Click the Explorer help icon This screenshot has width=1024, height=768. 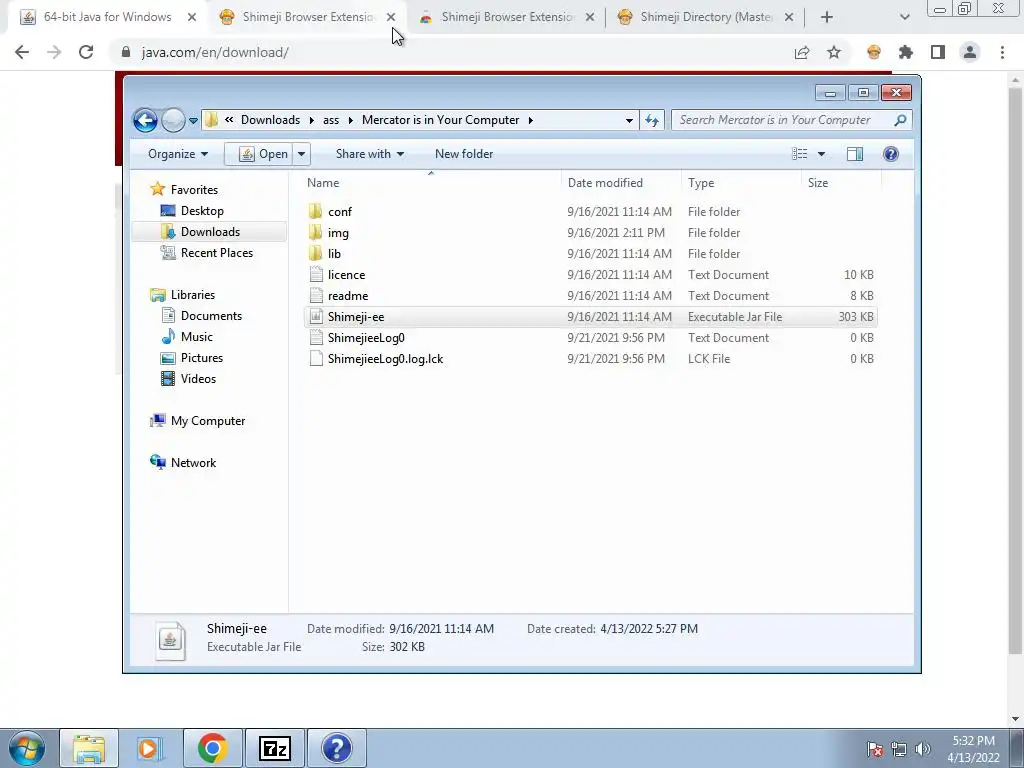(891, 154)
